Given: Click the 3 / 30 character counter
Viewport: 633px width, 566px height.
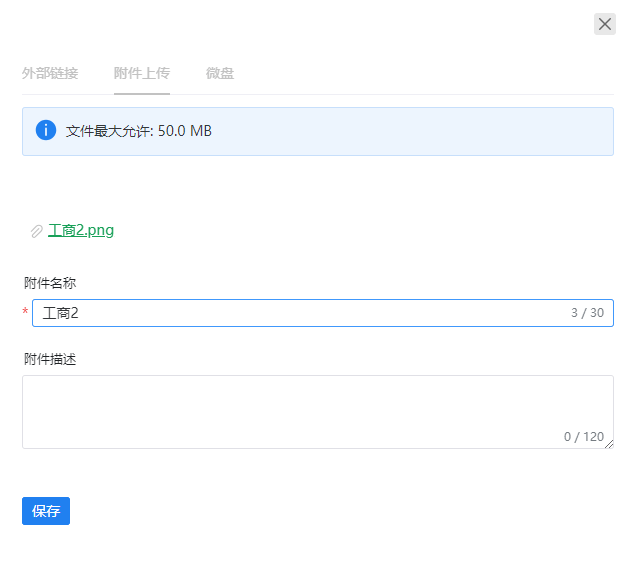Looking at the screenshot, I should point(587,313).
